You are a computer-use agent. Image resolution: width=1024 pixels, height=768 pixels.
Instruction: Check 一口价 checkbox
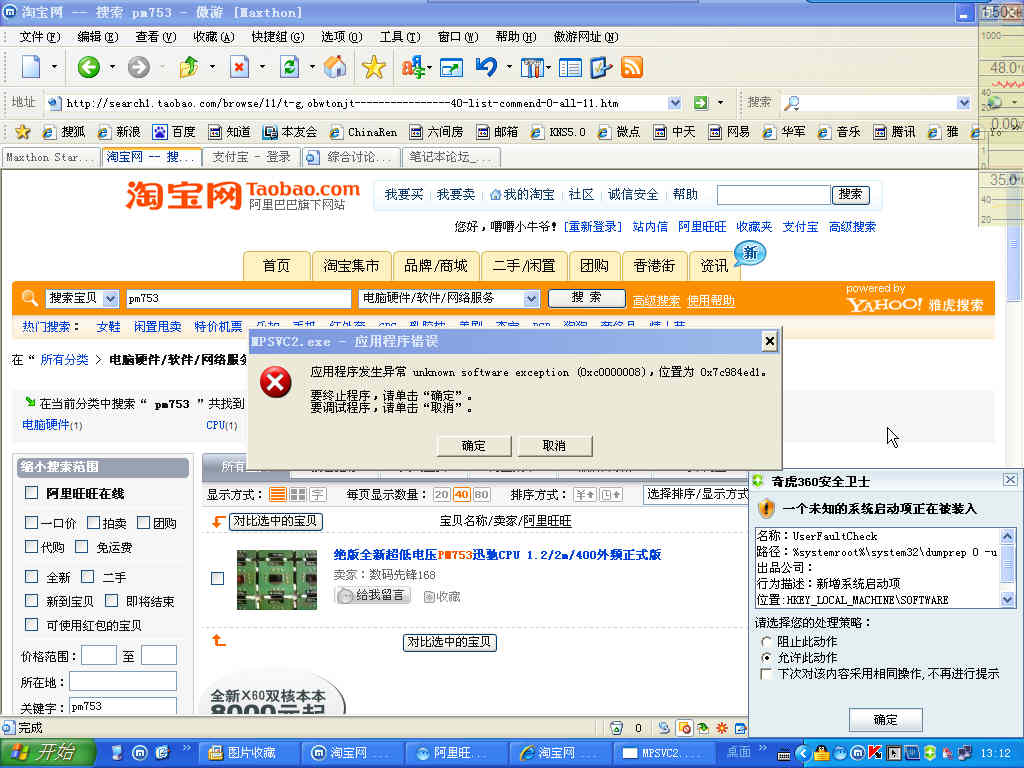pyautogui.click(x=31, y=522)
